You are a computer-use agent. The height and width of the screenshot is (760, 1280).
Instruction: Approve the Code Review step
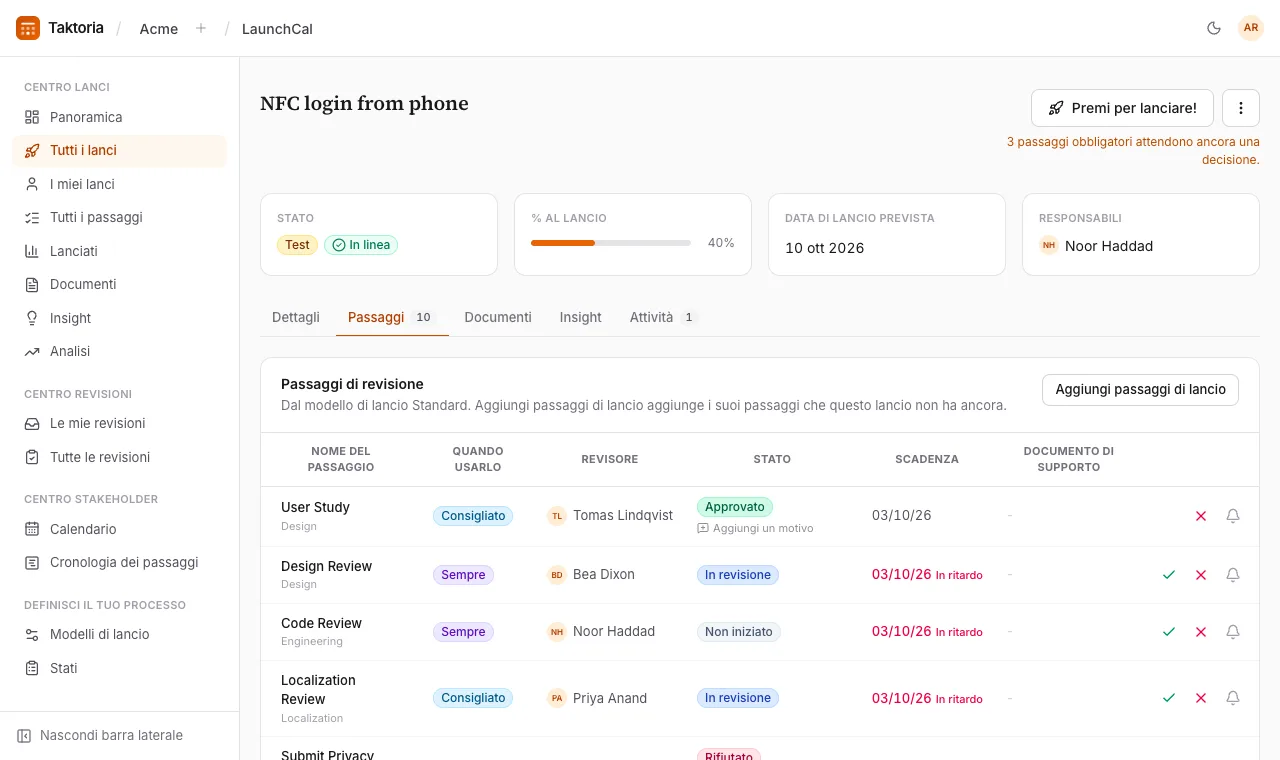(x=1169, y=632)
